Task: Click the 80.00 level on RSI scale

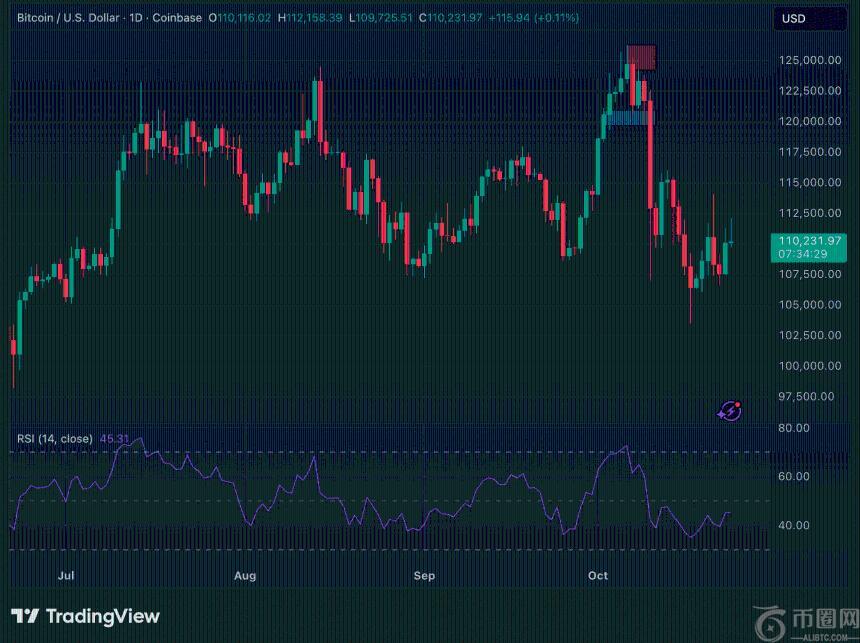Action: pyautogui.click(x=795, y=428)
